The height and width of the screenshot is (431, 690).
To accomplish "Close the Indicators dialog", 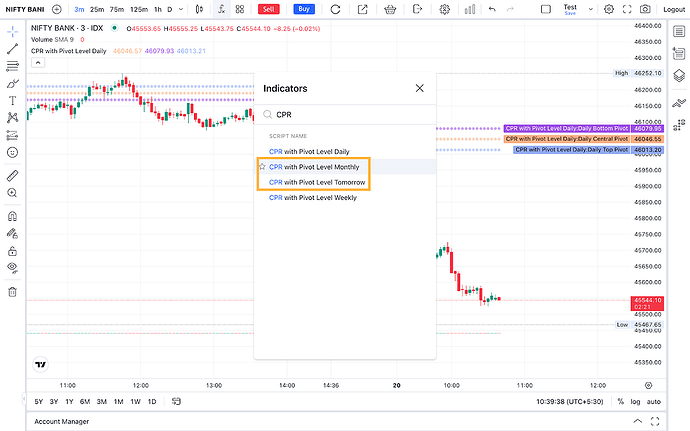I will point(420,88).
